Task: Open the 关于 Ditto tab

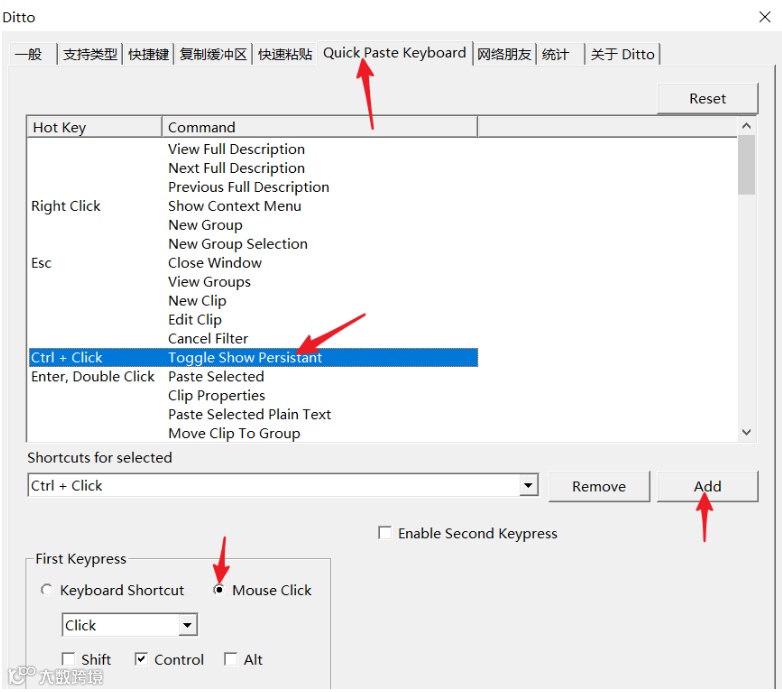Action: pyautogui.click(x=622, y=54)
